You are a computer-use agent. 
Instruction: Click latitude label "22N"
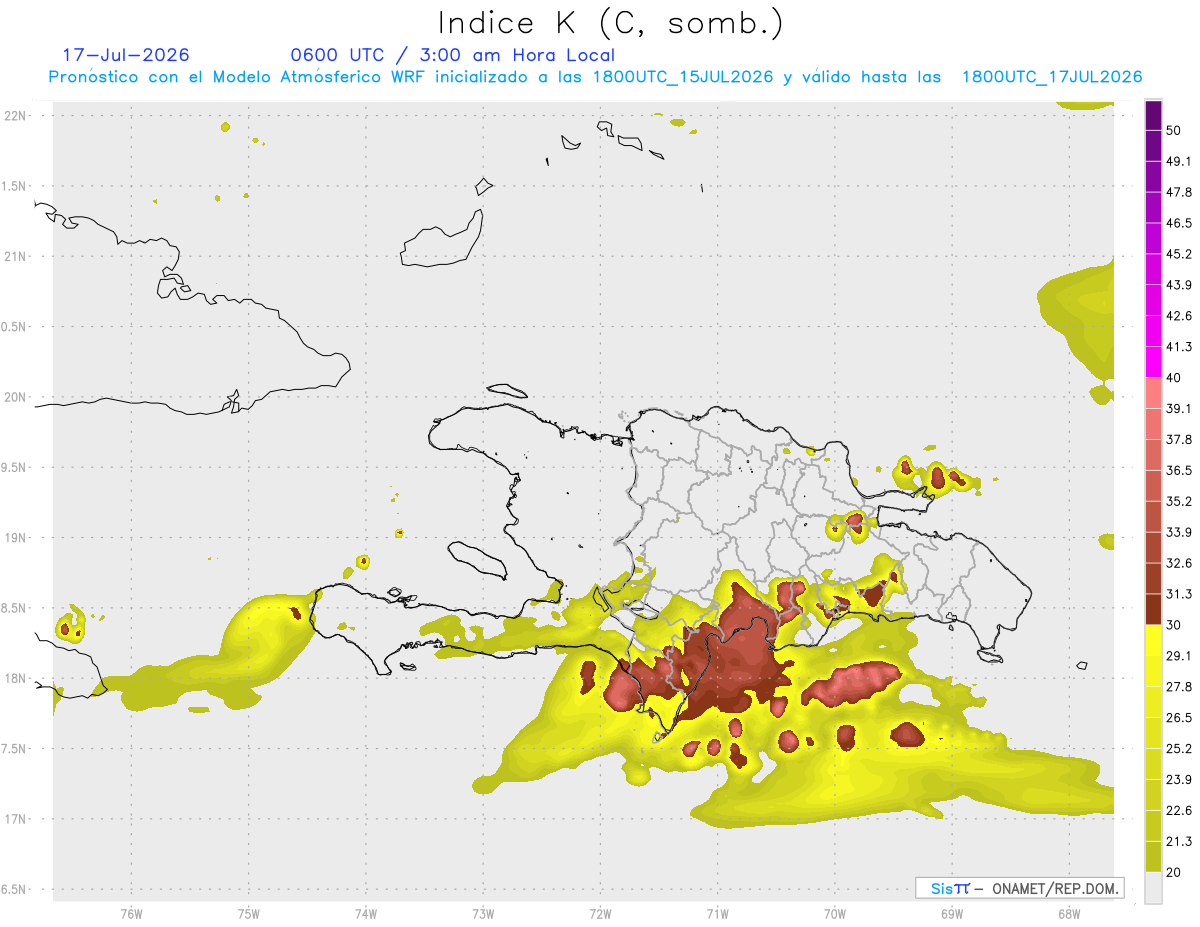click(17, 115)
